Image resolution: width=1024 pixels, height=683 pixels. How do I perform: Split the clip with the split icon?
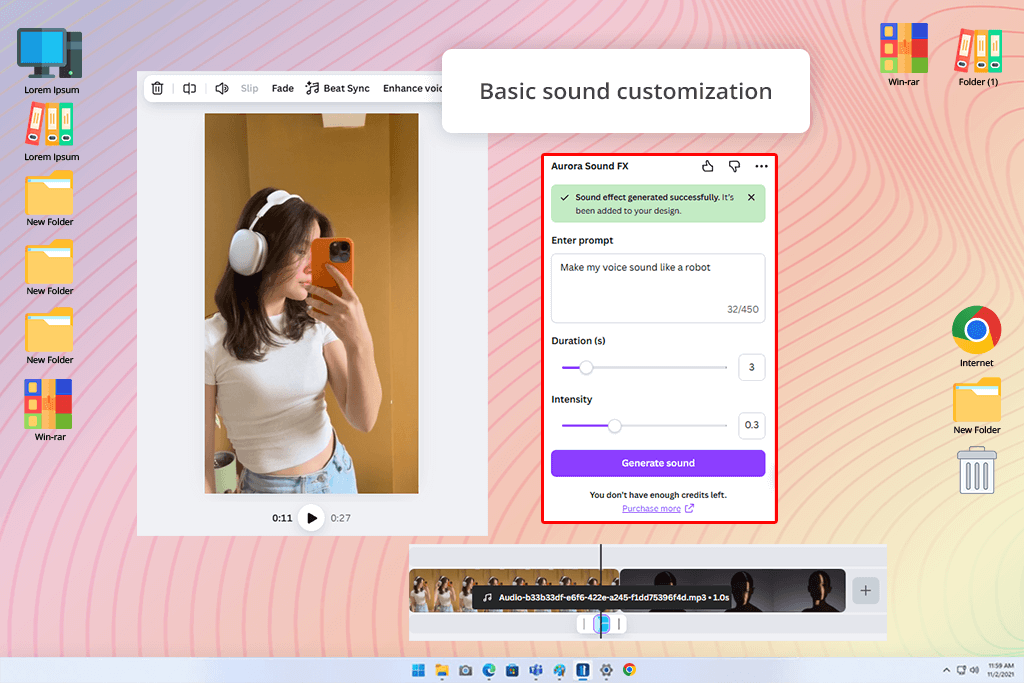[189, 88]
